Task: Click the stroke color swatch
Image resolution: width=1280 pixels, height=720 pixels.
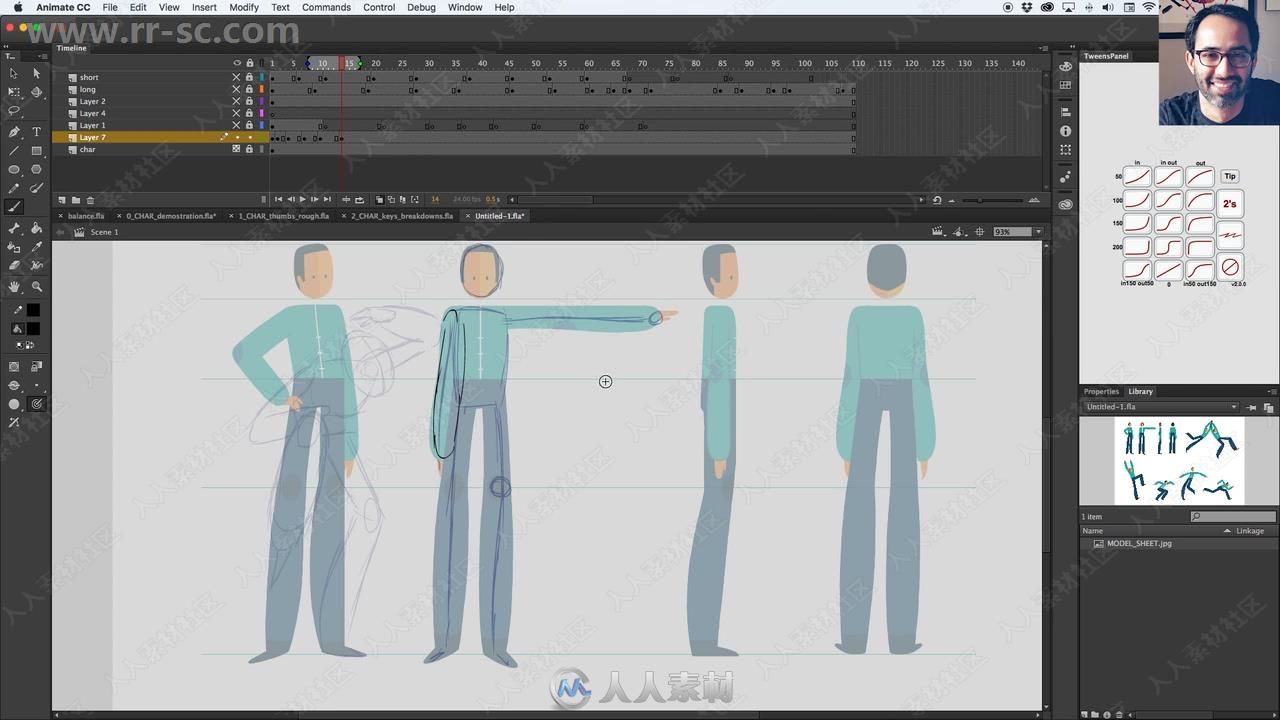Action: tap(33, 310)
